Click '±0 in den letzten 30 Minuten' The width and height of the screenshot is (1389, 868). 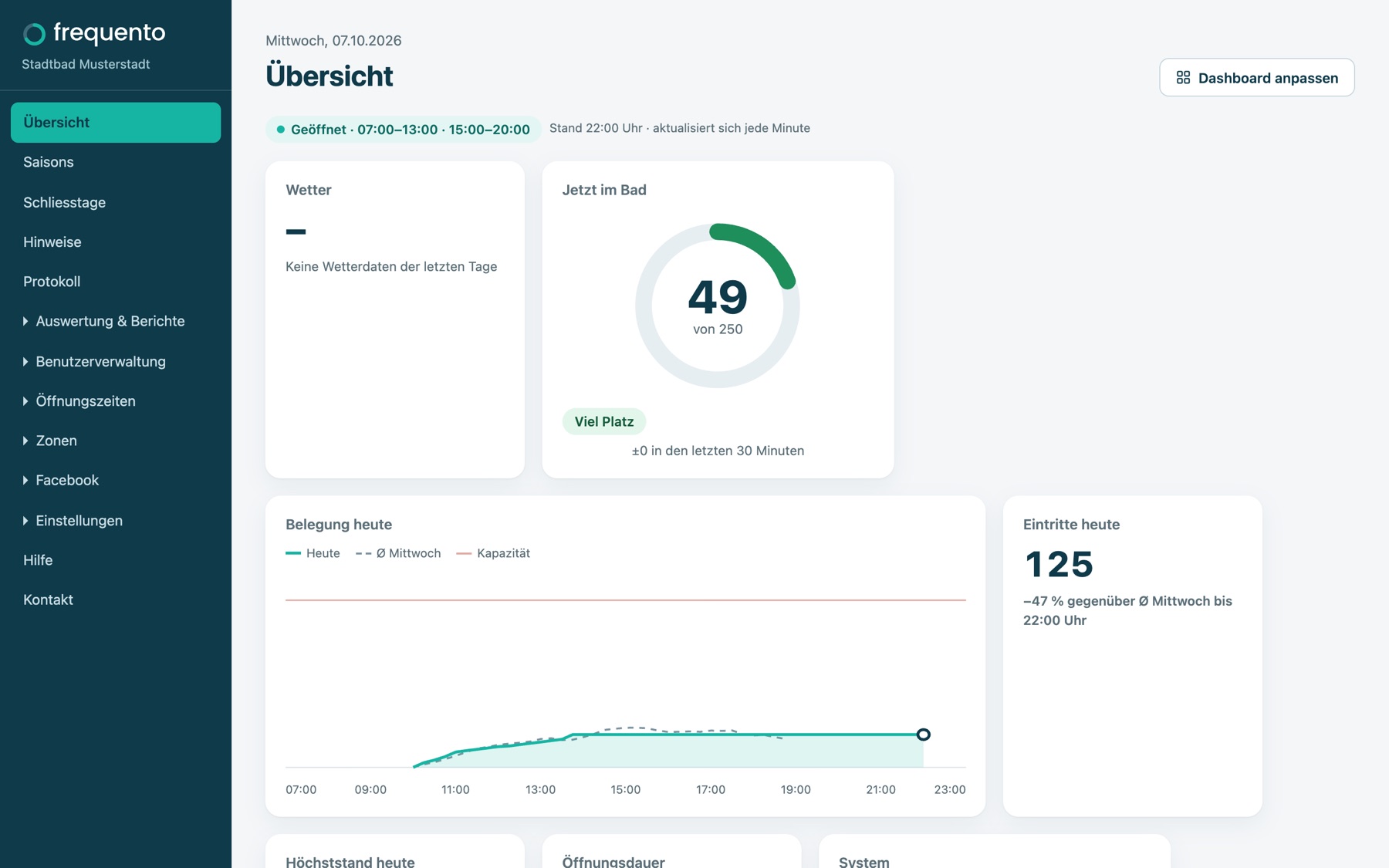718,451
